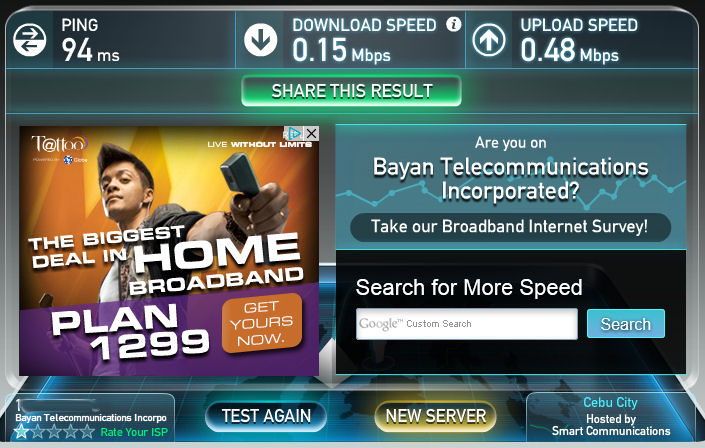Click the Cebu City server label
Viewport: 705px width, 448px height.
[x=610, y=402]
